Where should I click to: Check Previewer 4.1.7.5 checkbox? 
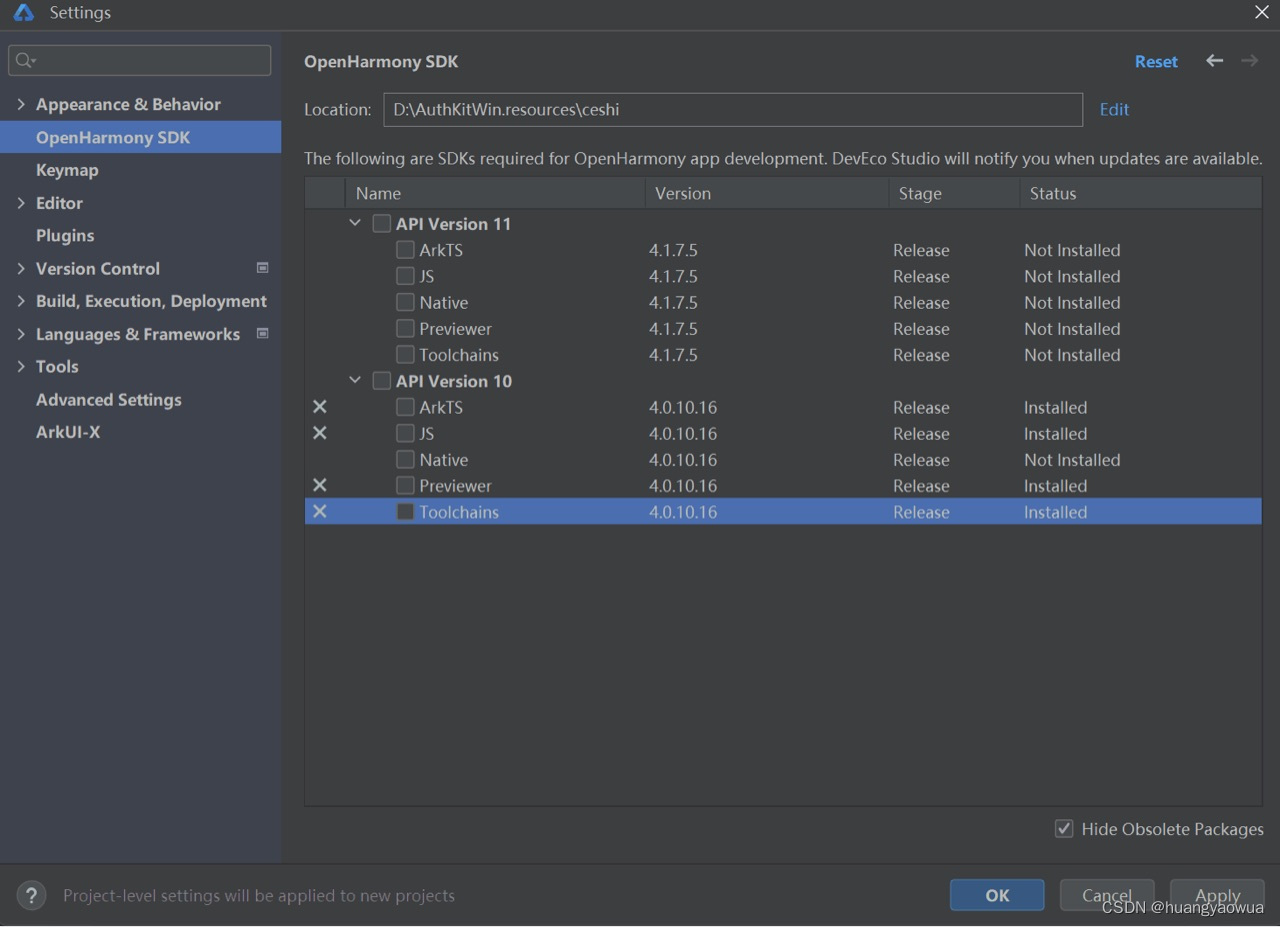tap(405, 328)
